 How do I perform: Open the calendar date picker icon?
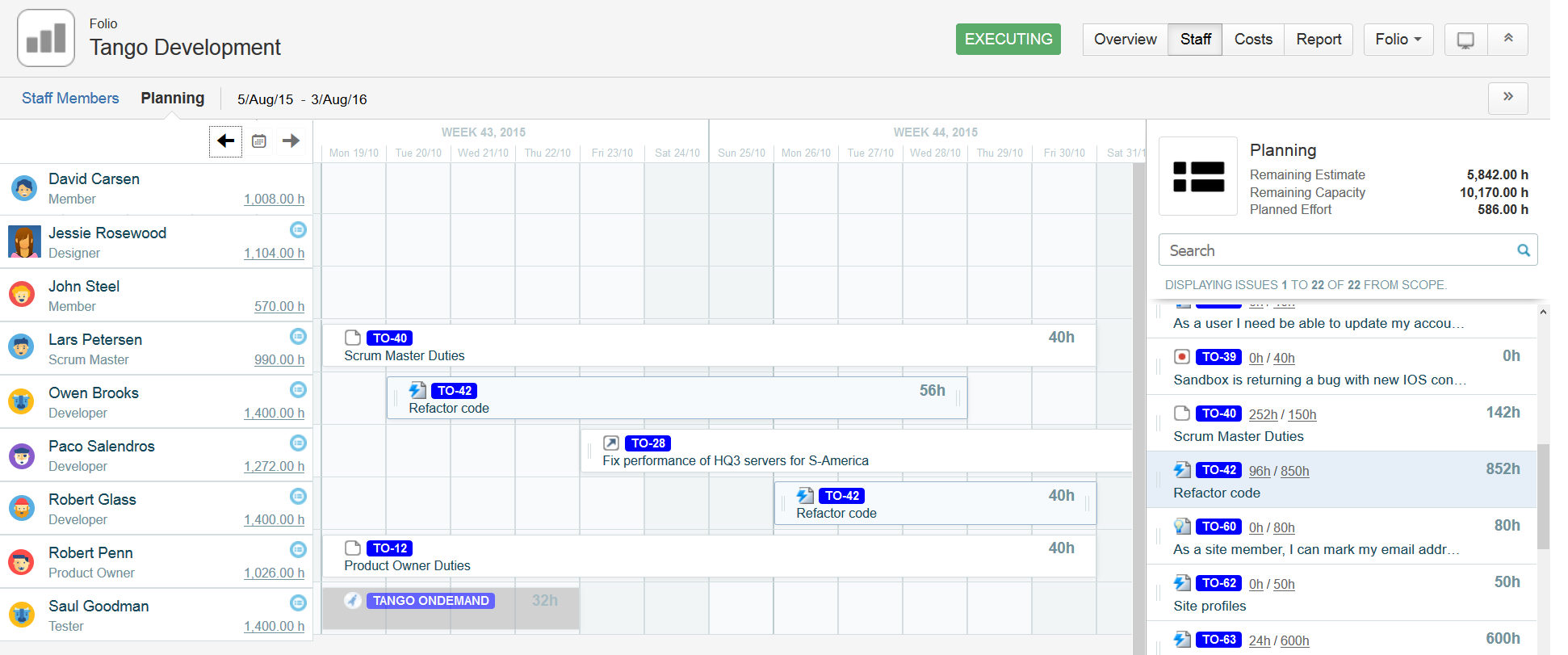pyautogui.click(x=259, y=141)
